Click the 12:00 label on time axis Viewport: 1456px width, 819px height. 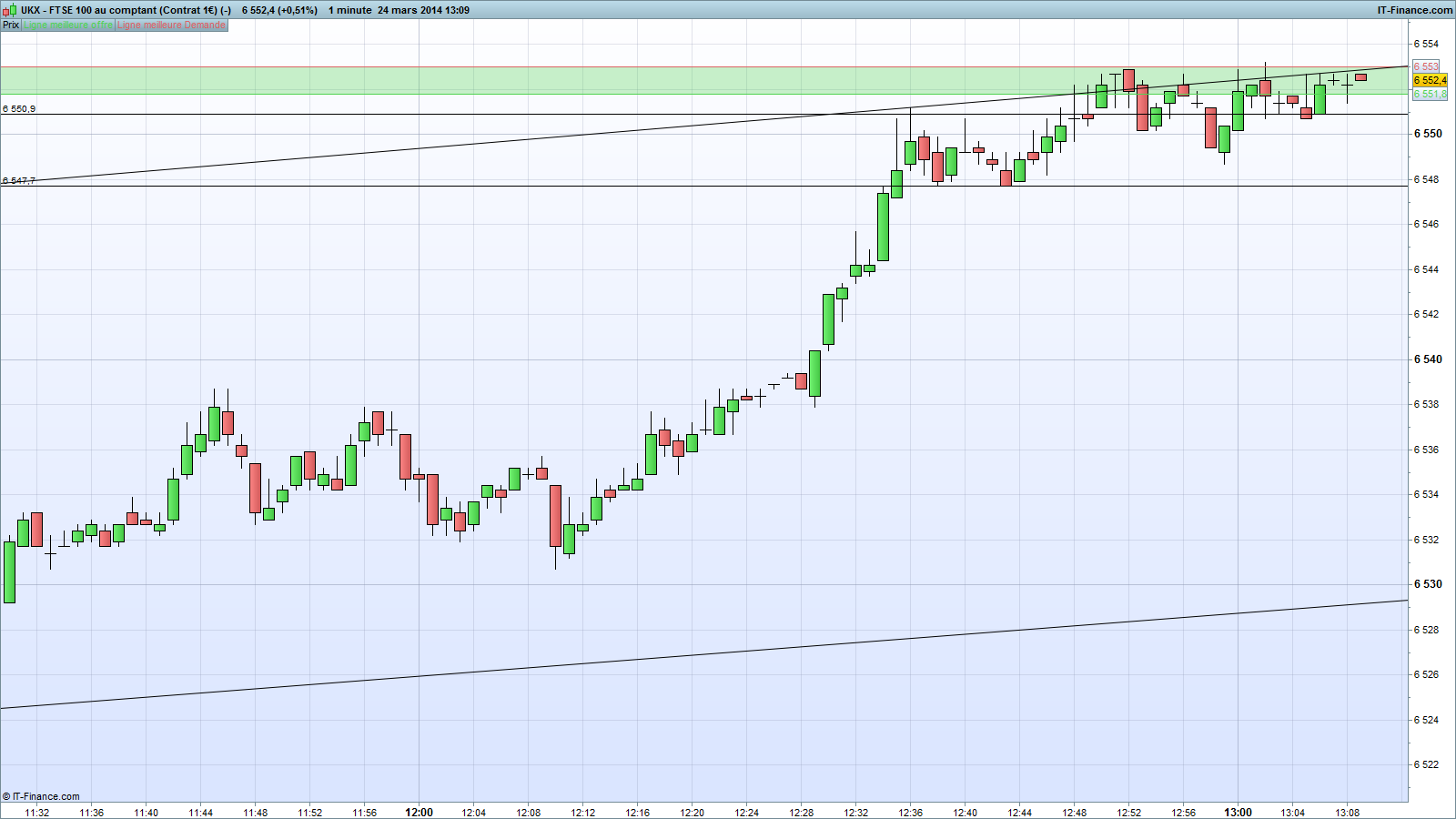point(419,813)
